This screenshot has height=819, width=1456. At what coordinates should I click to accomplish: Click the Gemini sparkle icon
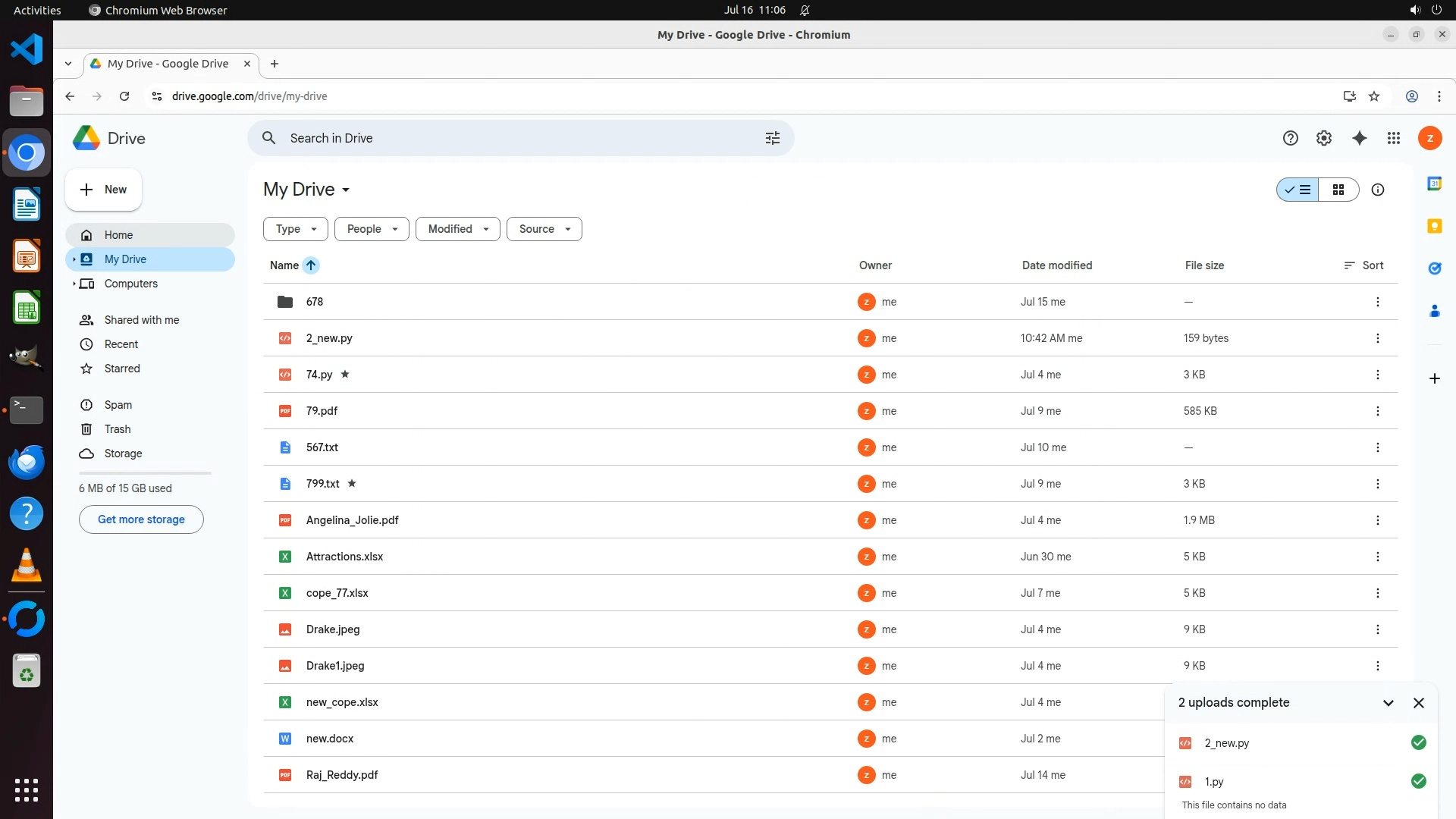coord(1359,138)
